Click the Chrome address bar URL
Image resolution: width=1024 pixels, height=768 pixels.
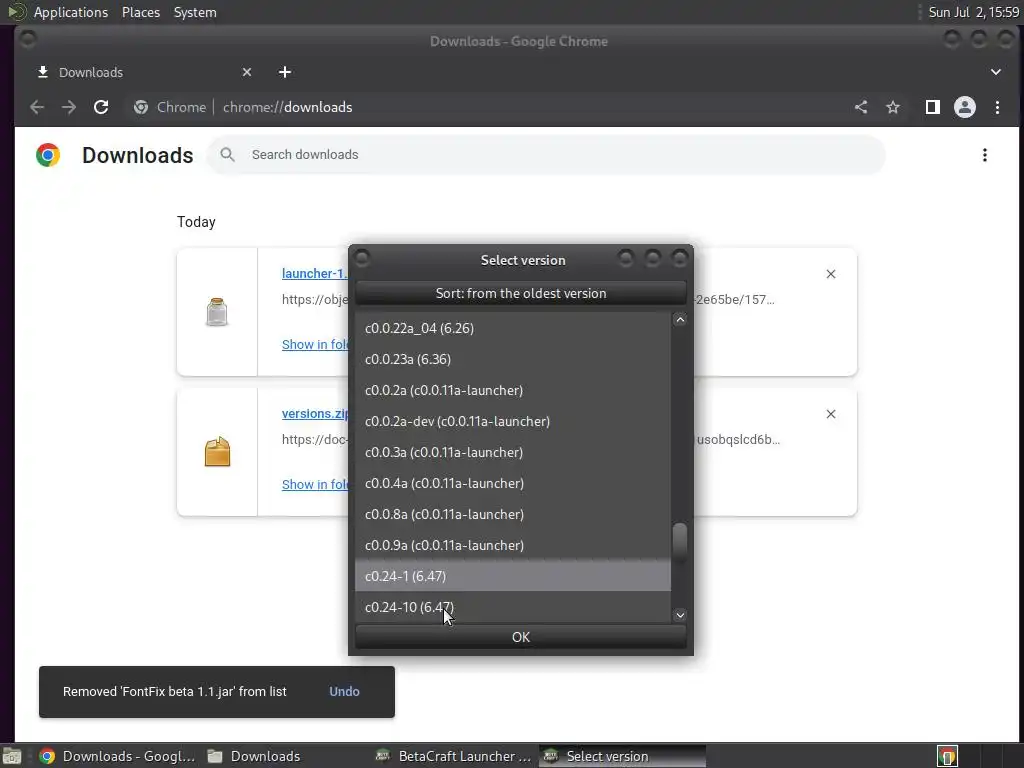[x=287, y=107]
